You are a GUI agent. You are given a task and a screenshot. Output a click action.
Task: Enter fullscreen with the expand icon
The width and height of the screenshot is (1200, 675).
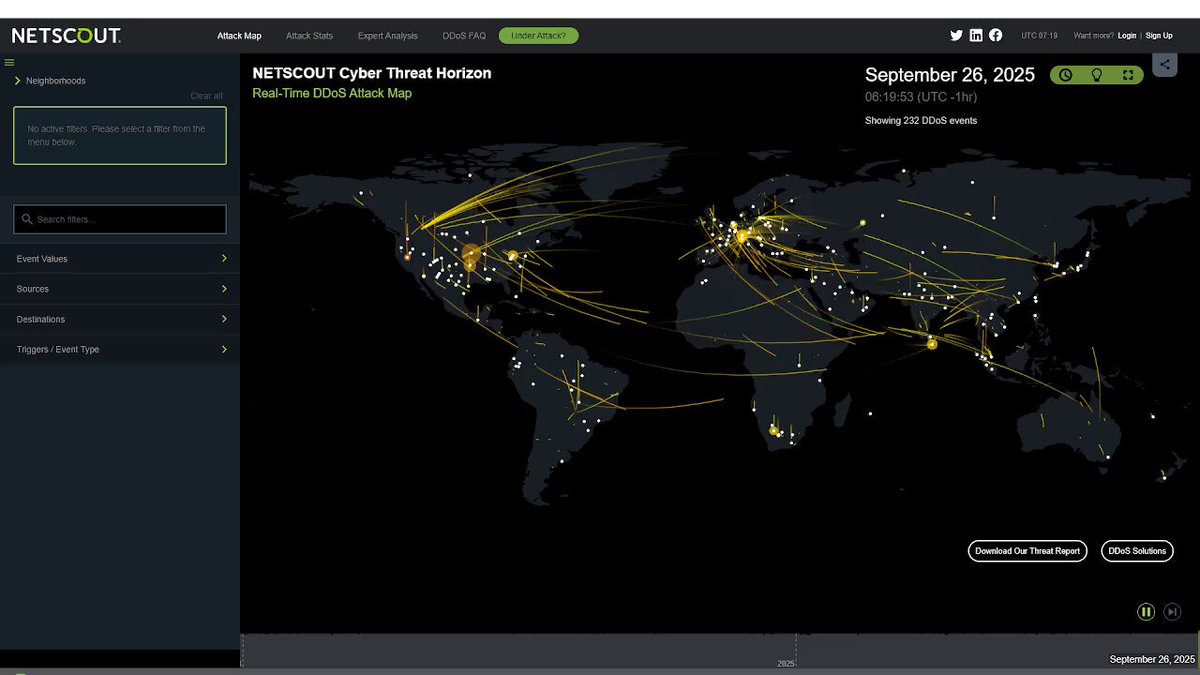1128,75
